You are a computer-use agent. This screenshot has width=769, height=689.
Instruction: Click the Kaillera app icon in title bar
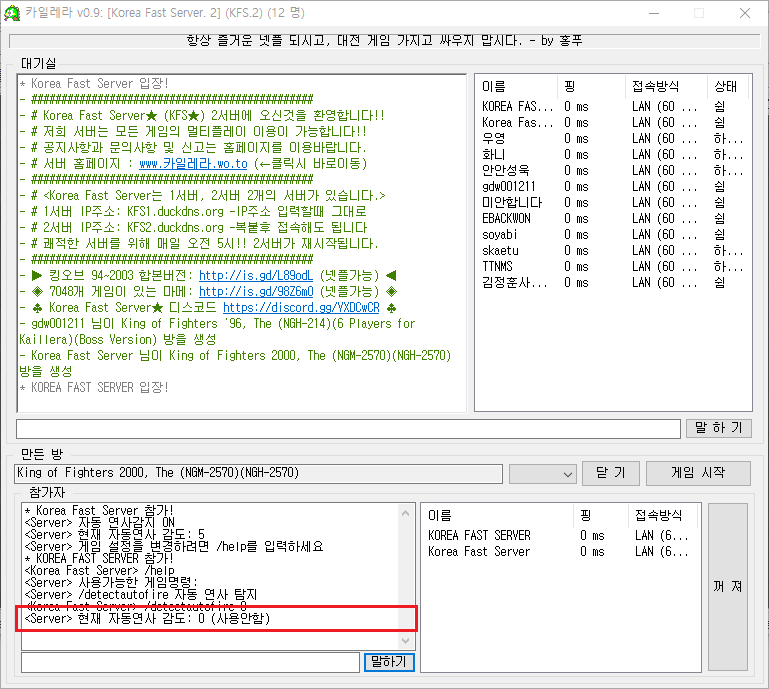12,13
